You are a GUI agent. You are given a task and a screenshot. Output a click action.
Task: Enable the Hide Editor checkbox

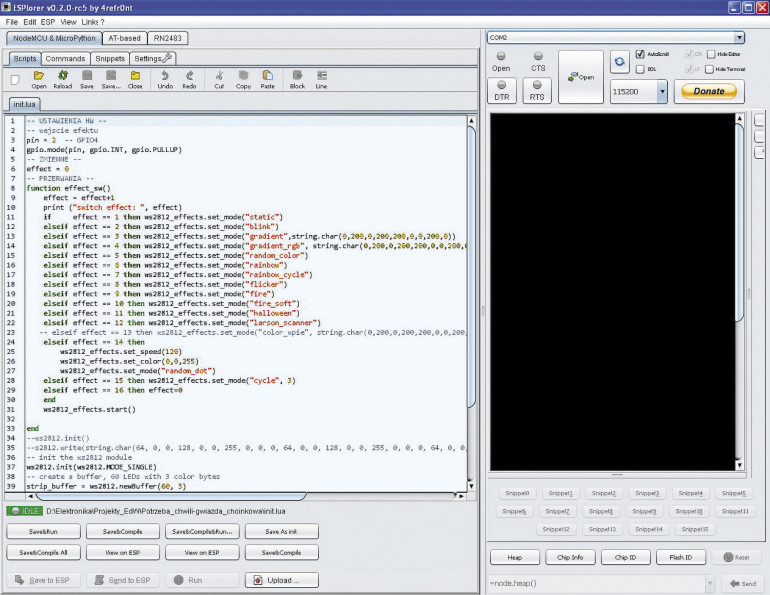pyautogui.click(x=710, y=54)
